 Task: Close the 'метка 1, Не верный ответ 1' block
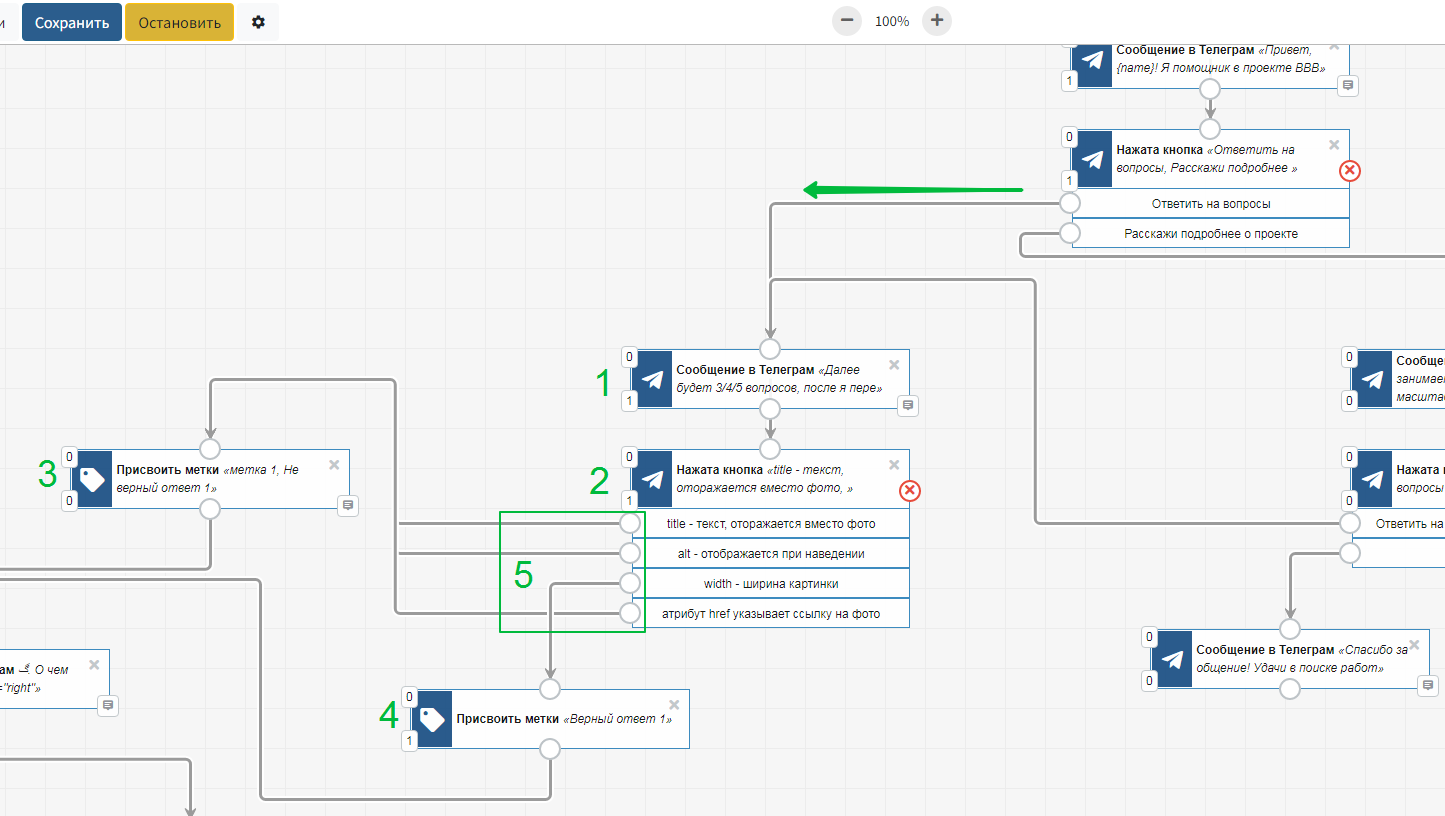(334, 464)
